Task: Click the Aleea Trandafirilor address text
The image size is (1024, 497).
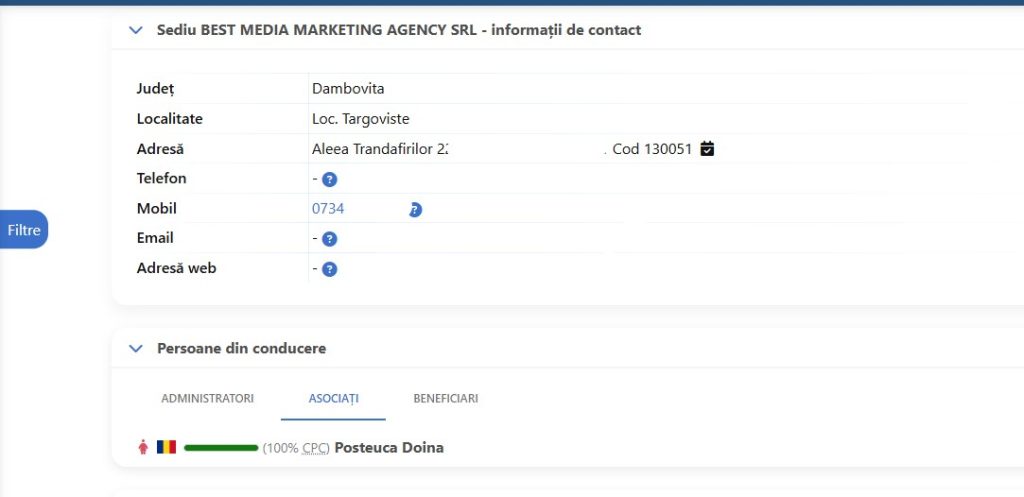Action: (x=379, y=149)
